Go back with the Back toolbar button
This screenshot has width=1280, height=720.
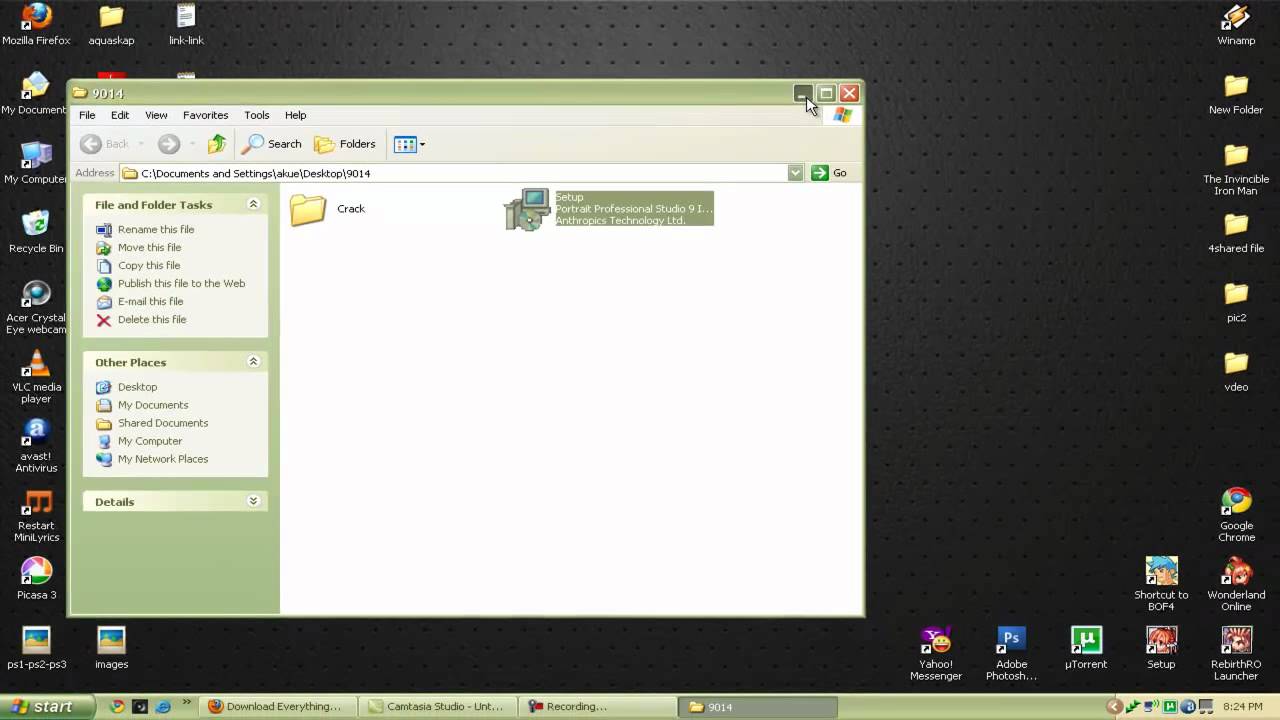click(105, 144)
